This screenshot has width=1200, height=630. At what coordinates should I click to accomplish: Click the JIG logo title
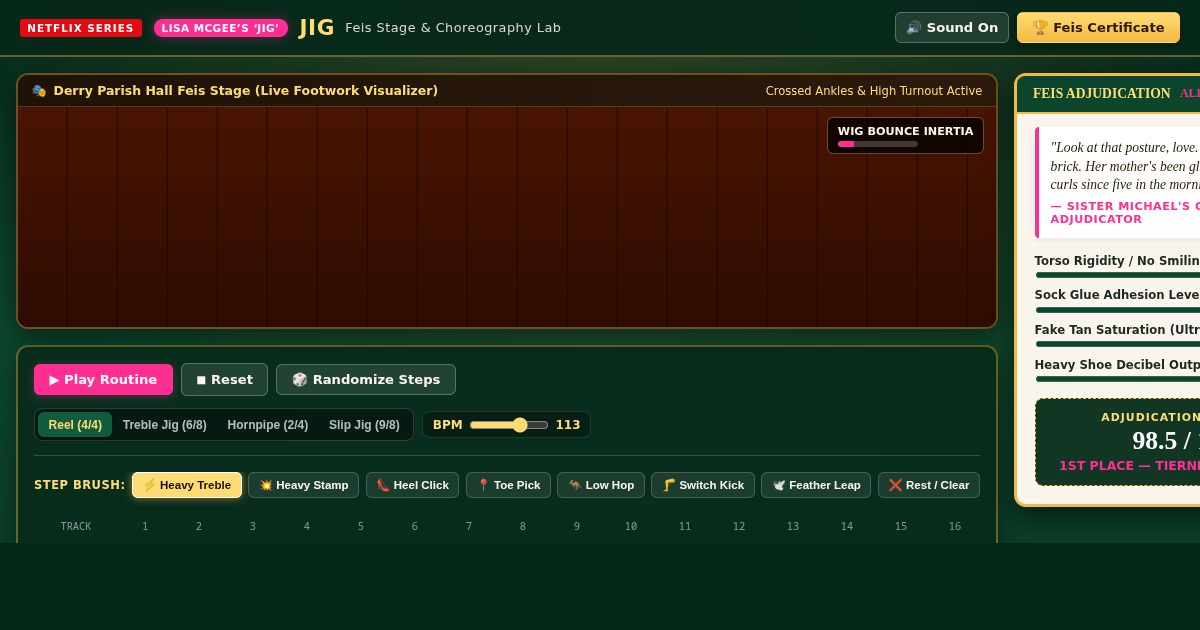317,28
